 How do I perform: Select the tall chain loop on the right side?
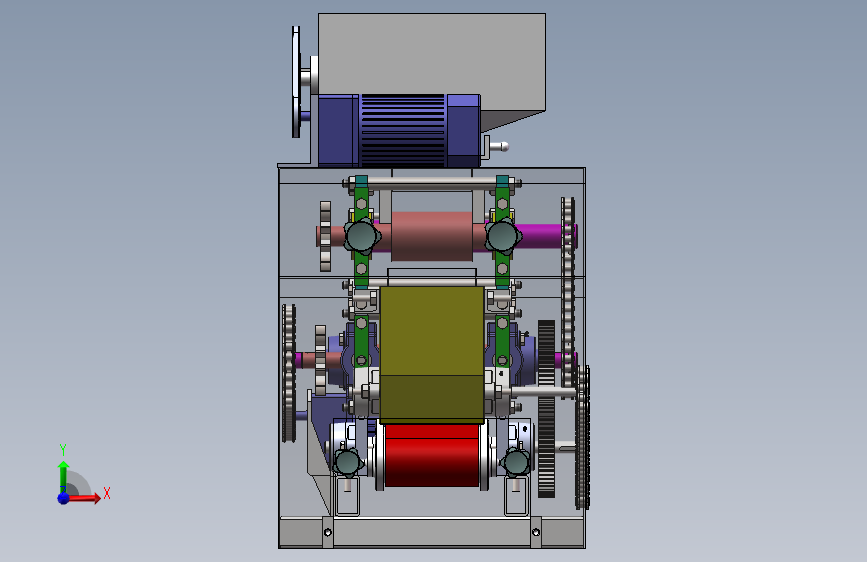[x=568, y=292]
